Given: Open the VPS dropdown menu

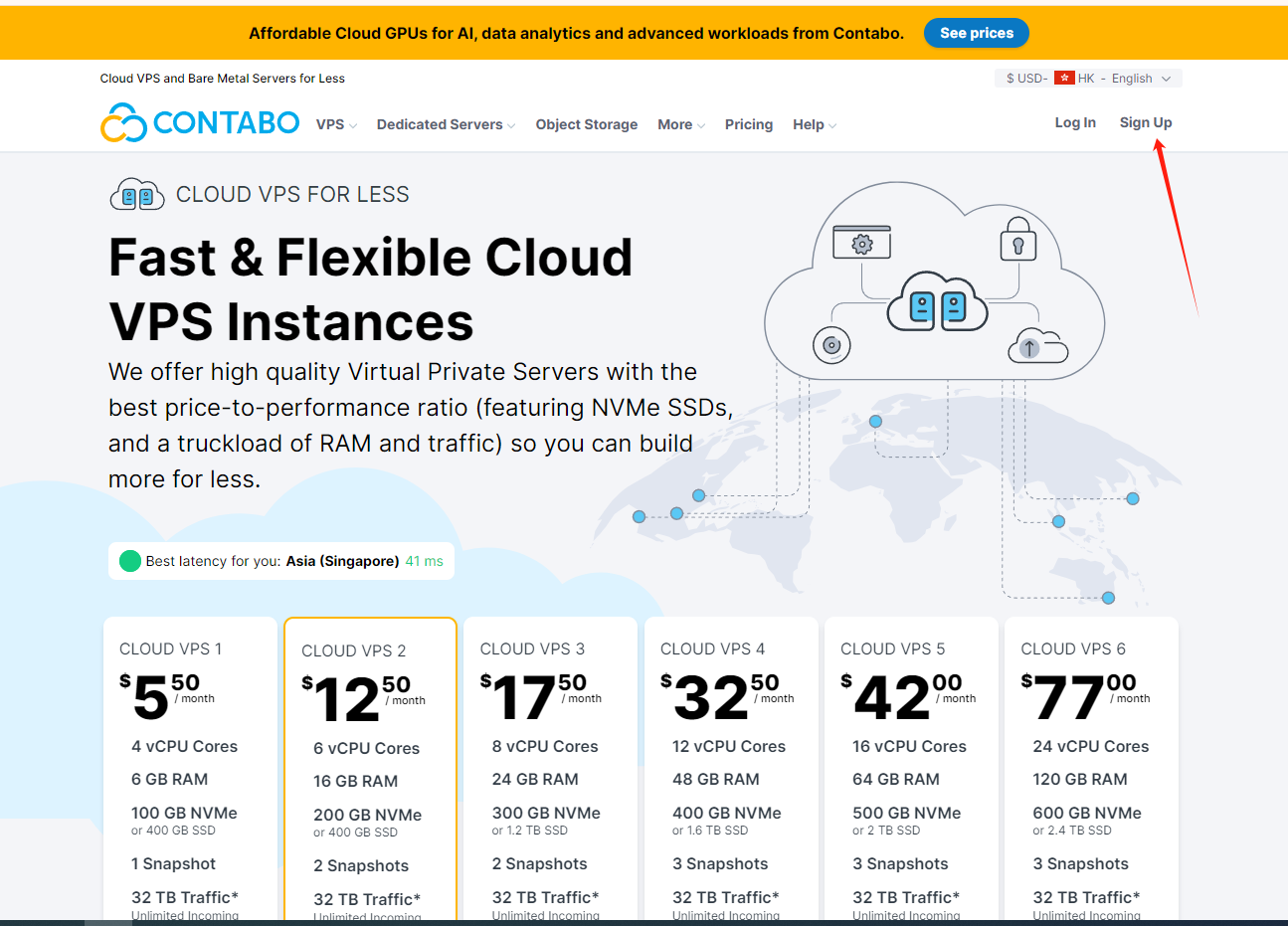Looking at the screenshot, I should [x=336, y=124].
